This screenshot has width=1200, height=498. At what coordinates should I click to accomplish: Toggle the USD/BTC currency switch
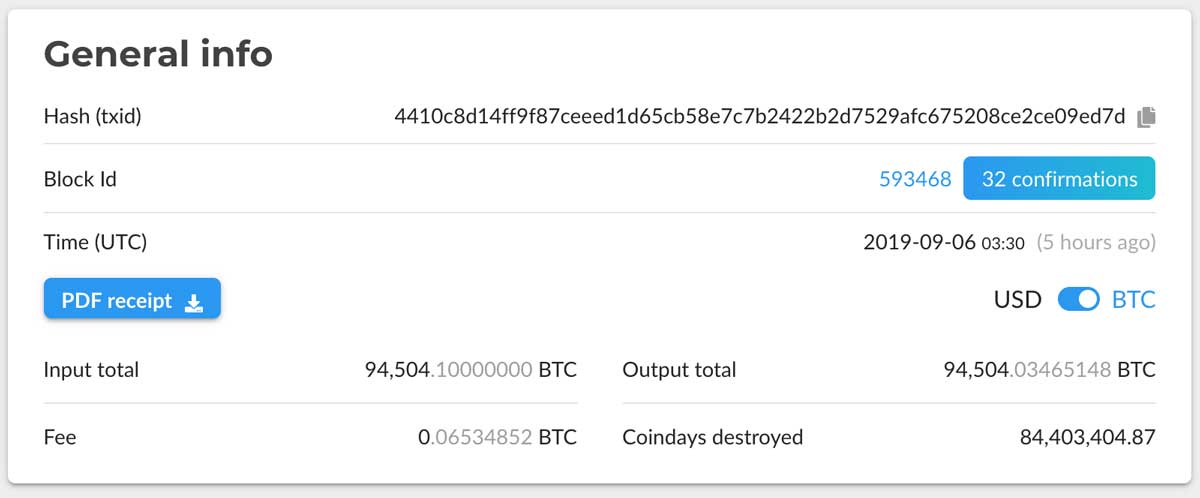pos(1078,299)
